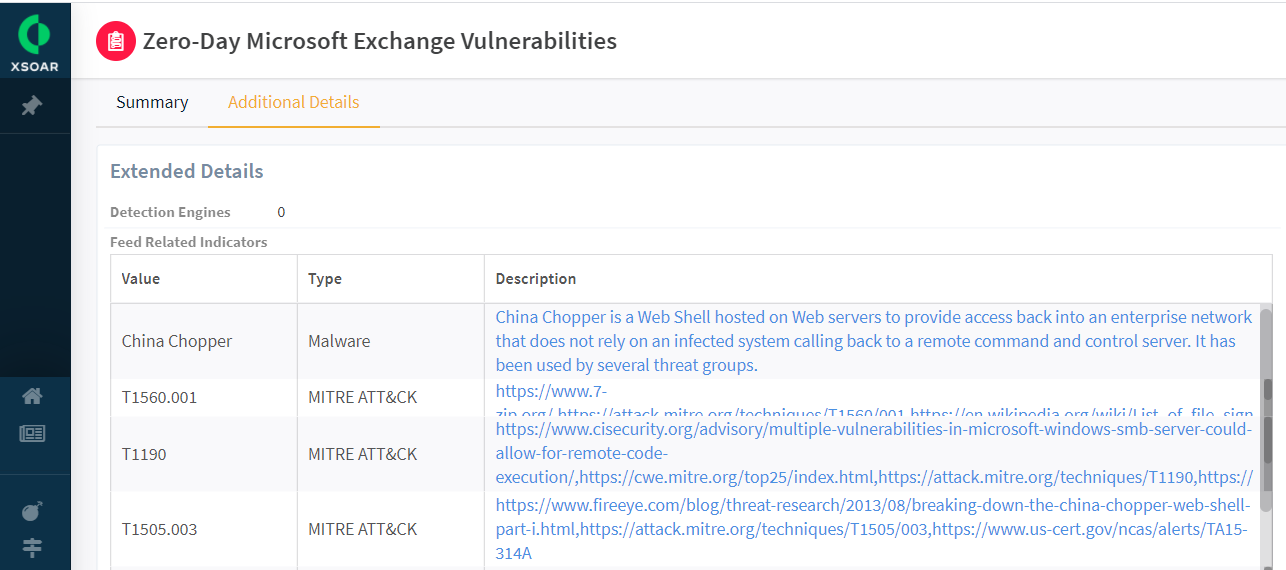
Task: Click the red report icon beside title
Action: click(x=115, y=41)
